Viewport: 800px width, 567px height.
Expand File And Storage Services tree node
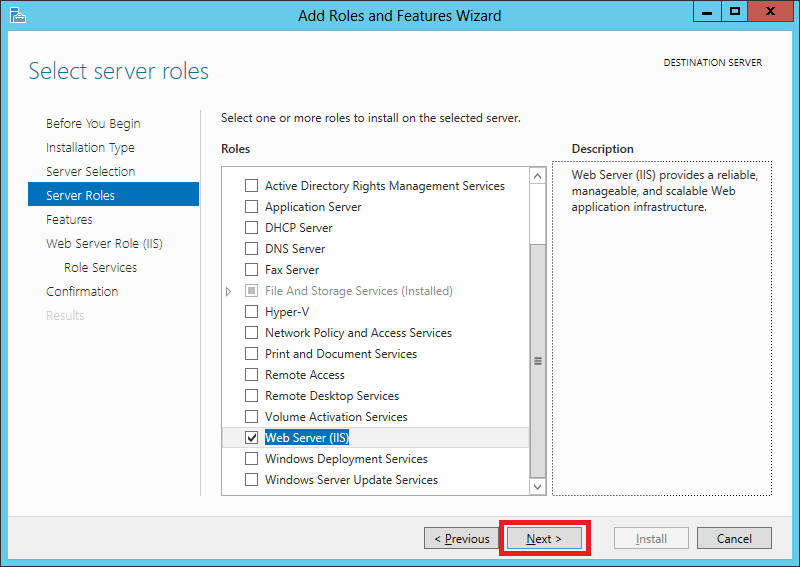click(x=229, y=291)
